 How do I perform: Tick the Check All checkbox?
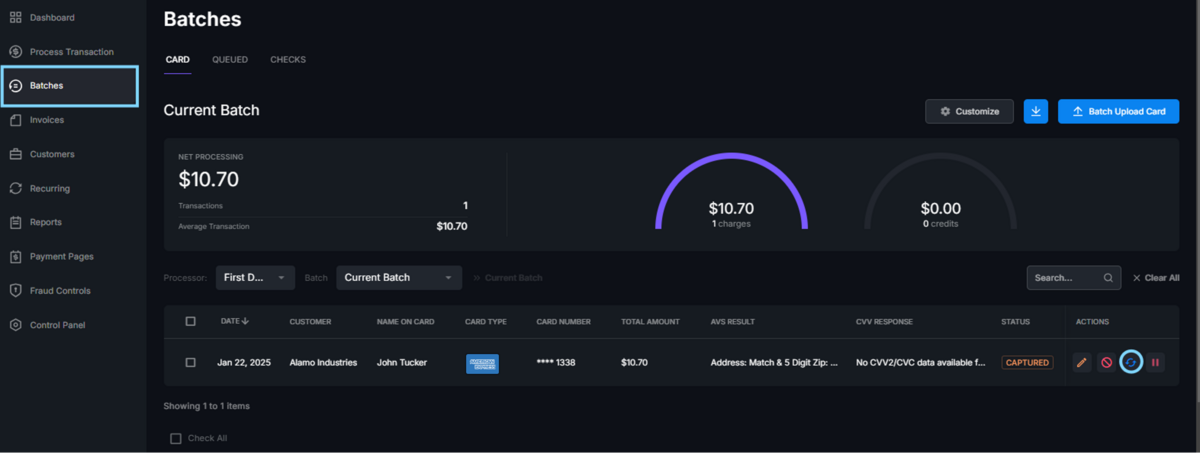pyautogui.click(x=176, y=438)
